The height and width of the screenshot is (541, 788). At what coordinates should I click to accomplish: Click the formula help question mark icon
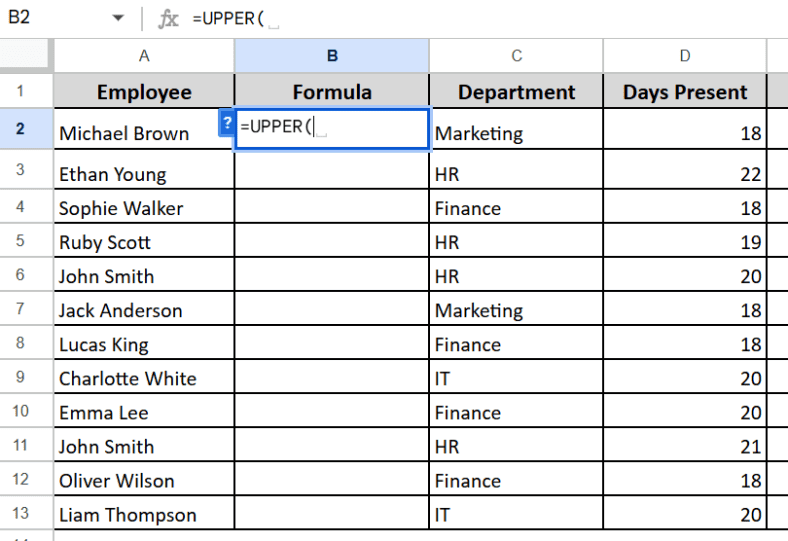226,123
